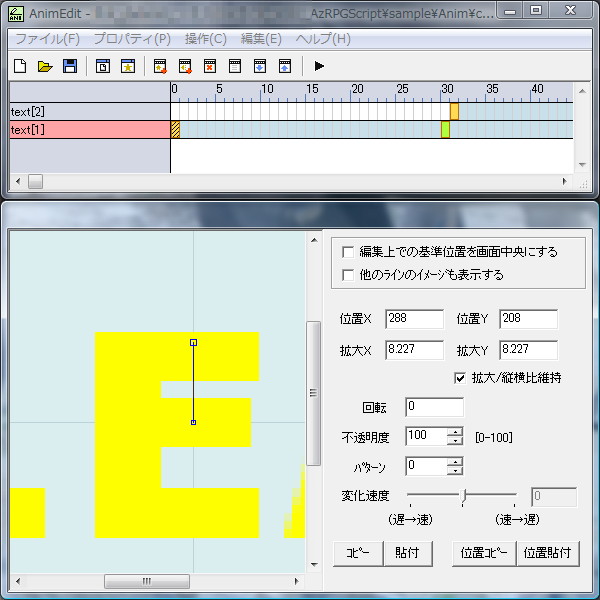Click the lower blue handle at canvas center

(194, 422)
